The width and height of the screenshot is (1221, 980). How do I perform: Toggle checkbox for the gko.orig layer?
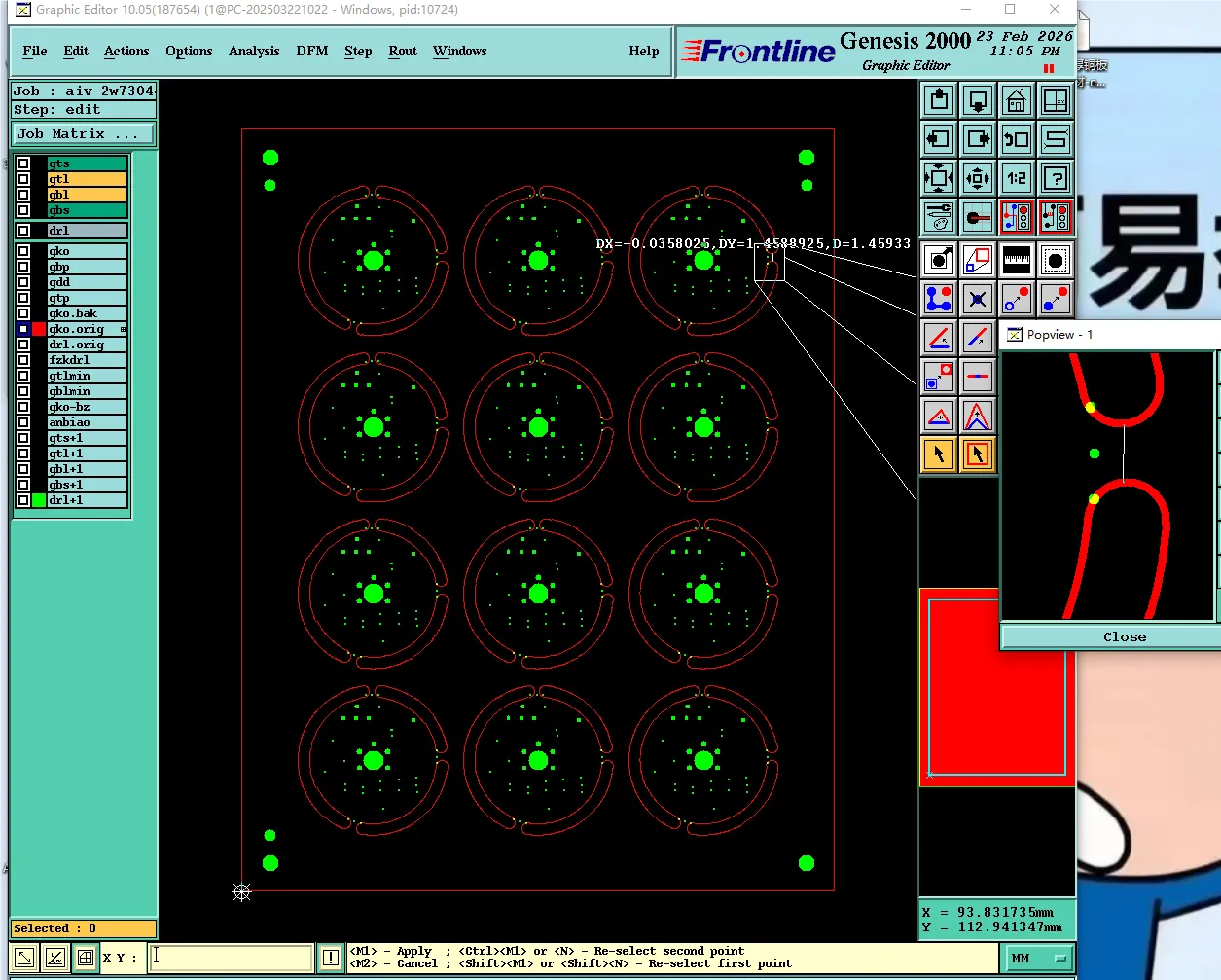click(x=23, y=329)
